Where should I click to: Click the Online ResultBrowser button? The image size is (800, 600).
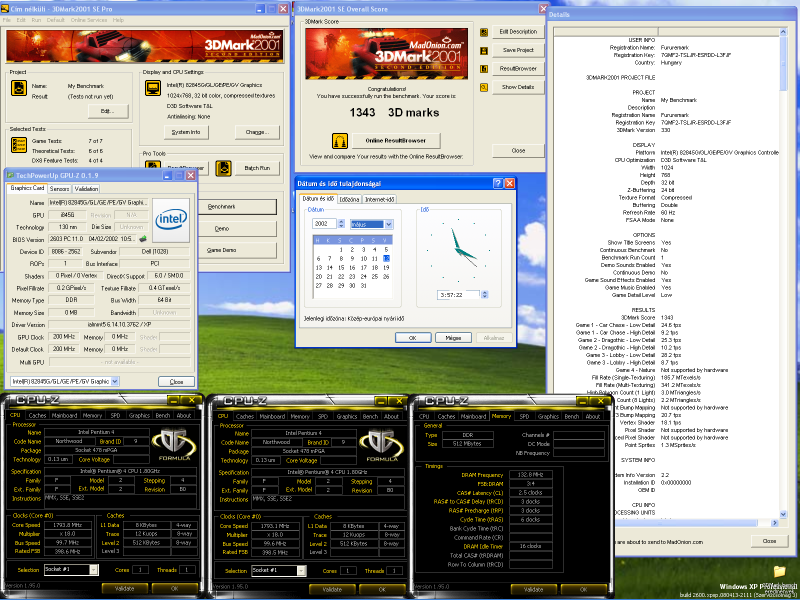click(395, 140)
